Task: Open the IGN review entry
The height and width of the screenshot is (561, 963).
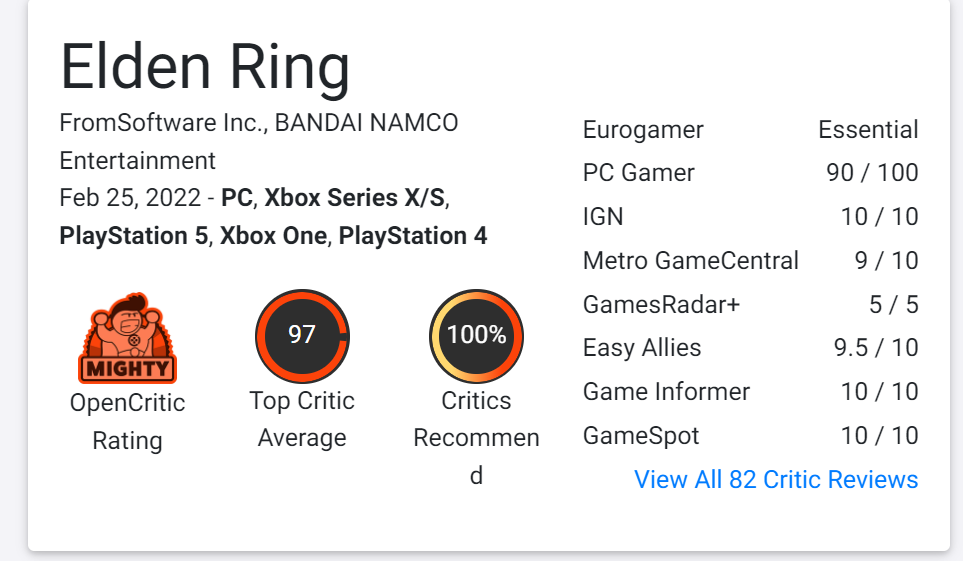Action: tap(751, 216)
